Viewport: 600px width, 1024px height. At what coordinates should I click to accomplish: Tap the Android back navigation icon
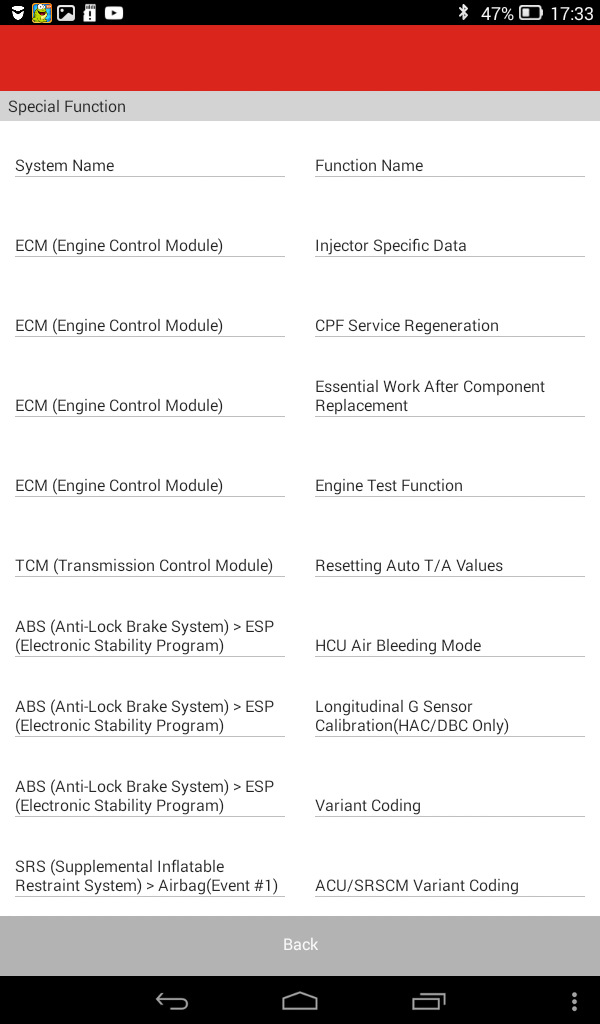[x=172, y=1000]
